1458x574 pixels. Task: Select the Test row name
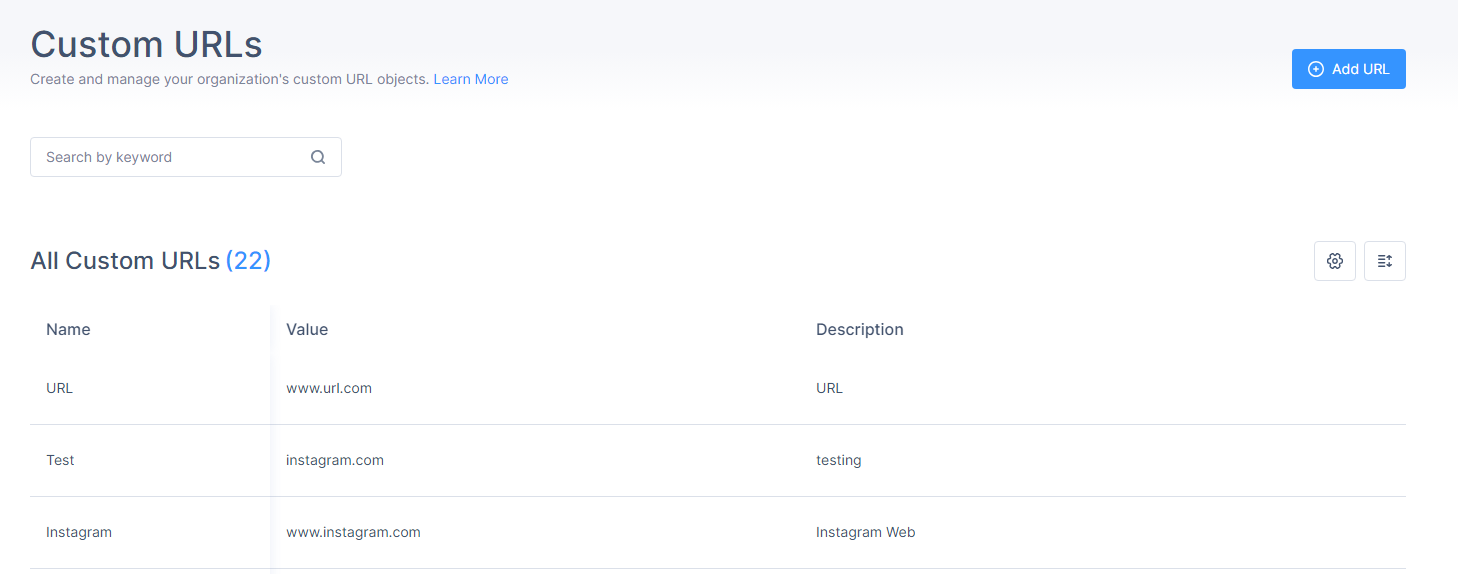[60, 460]
